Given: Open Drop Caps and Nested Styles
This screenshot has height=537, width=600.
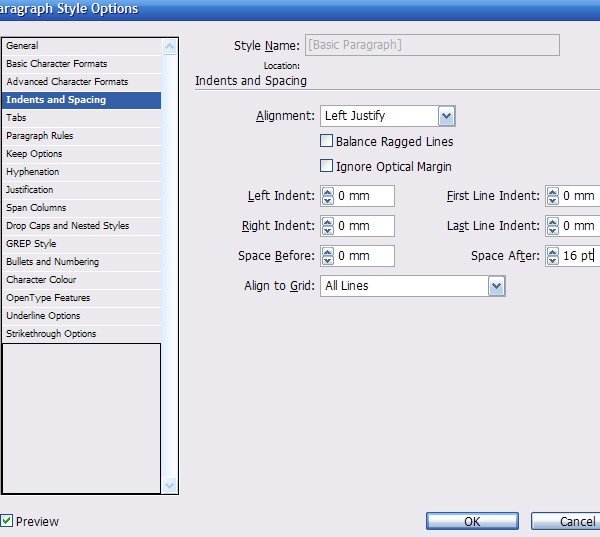Looking at the screenshot, I should click(x=67, y=226).
